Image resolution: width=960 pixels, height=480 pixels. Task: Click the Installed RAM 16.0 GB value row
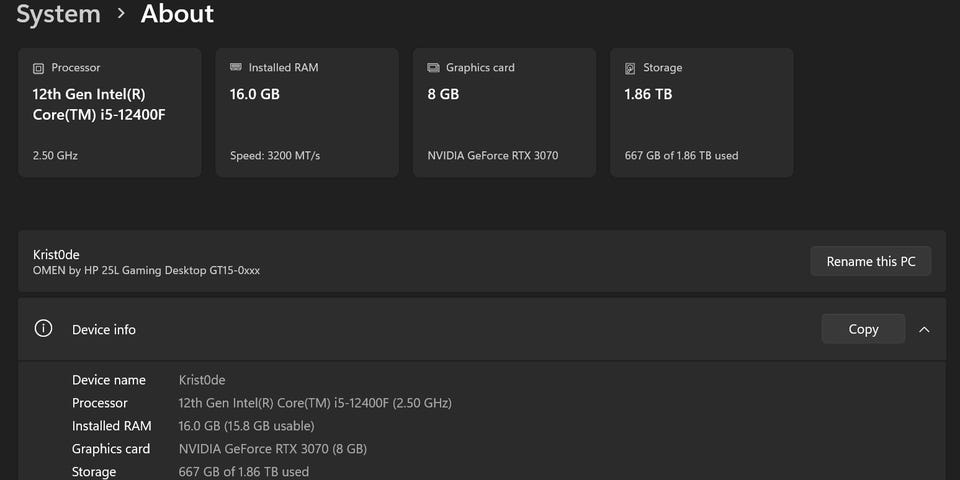246,426
